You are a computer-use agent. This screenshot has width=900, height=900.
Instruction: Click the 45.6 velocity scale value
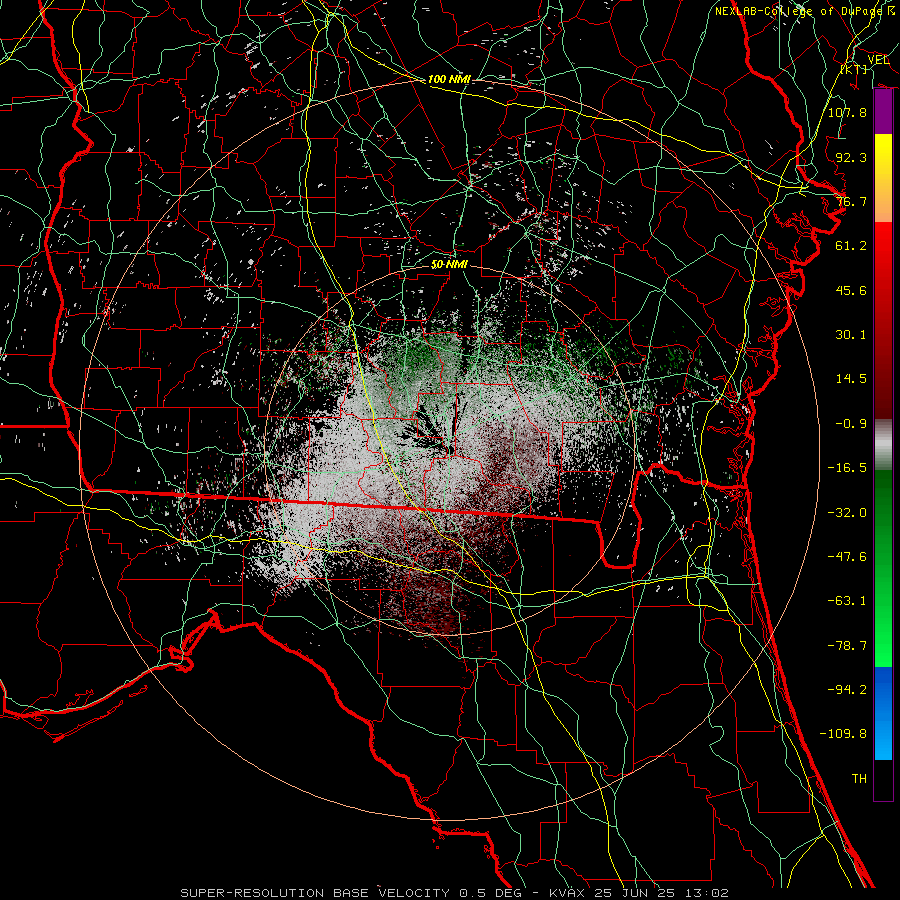click(851, 290)
